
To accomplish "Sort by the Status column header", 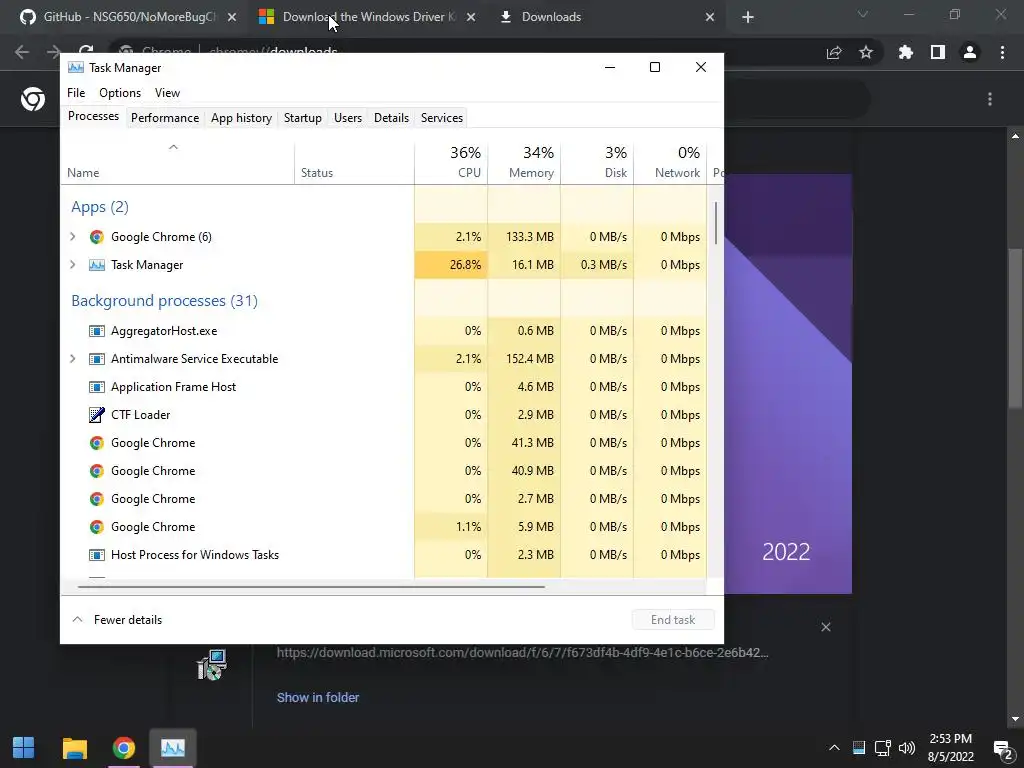I will tap(355, 161).
